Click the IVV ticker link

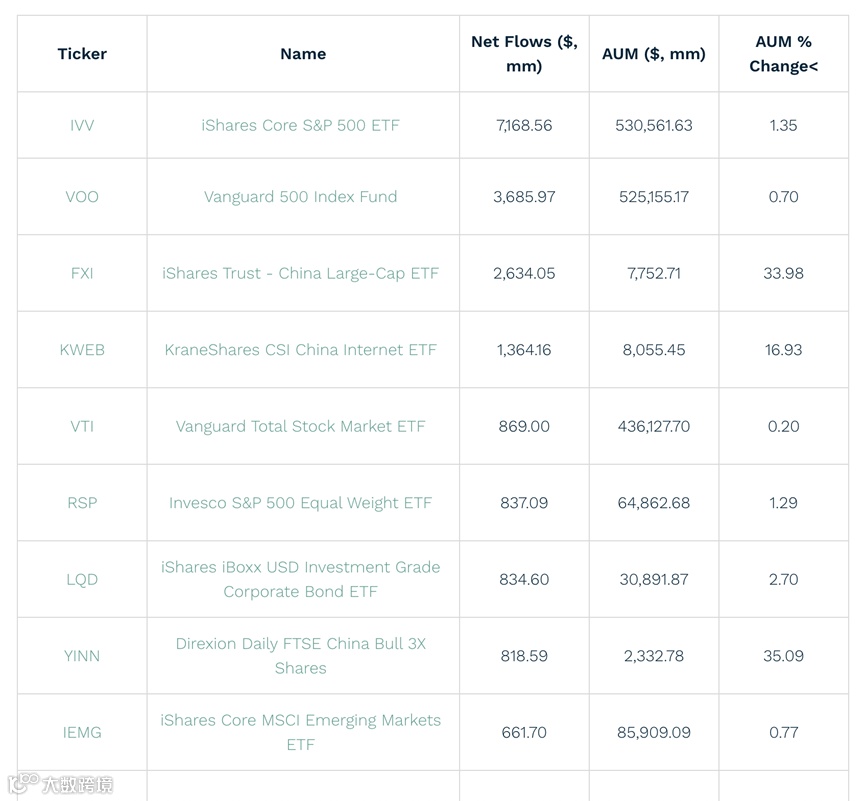(x=82, y=126)
